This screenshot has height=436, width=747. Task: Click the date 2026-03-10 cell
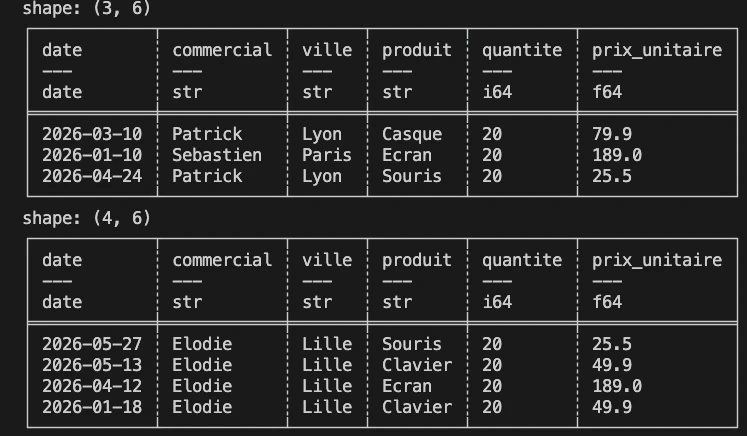click(92, 134)
